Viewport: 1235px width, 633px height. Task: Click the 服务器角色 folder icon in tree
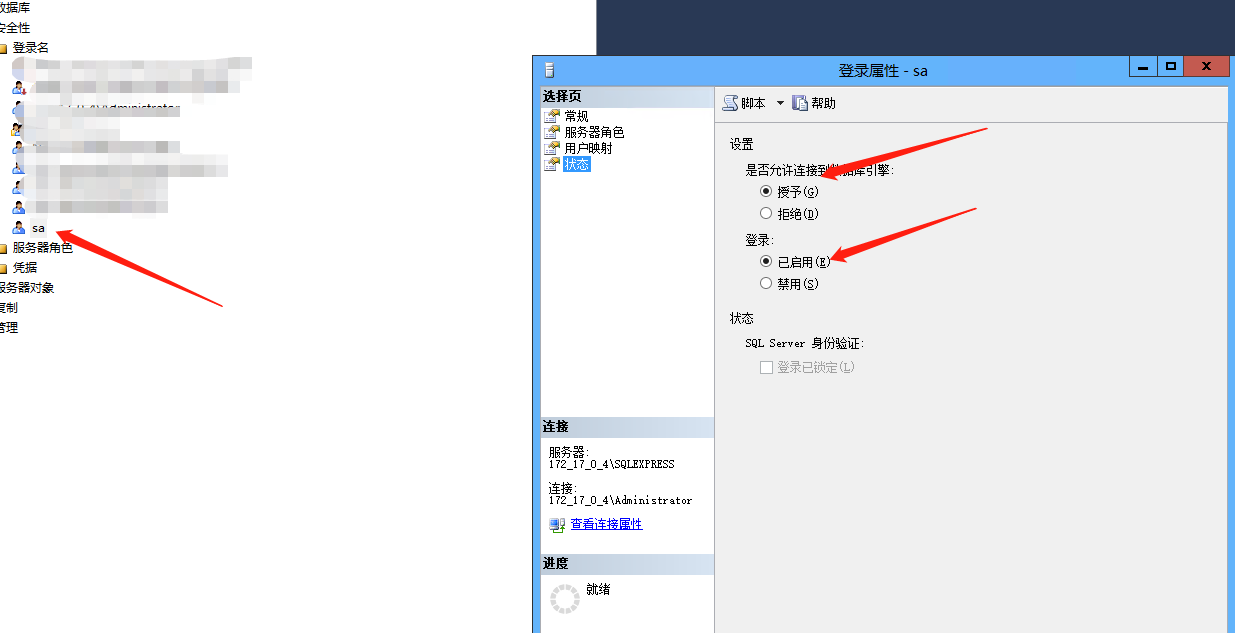[3, 248]
